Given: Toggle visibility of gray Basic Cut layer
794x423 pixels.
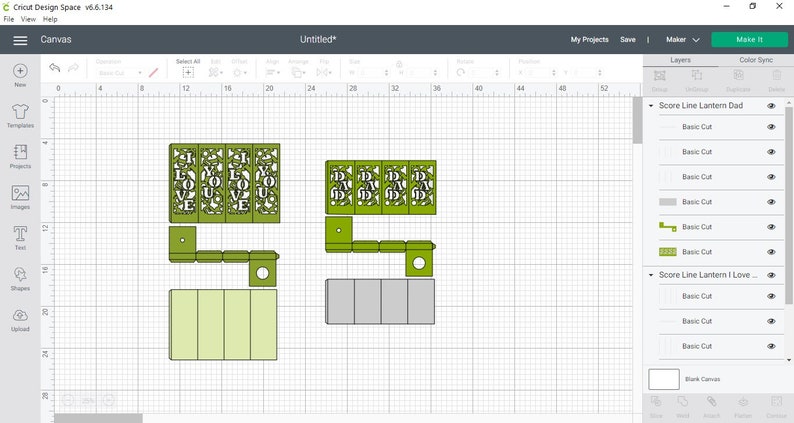Looking at the screenshot, I should click(771, 202).
